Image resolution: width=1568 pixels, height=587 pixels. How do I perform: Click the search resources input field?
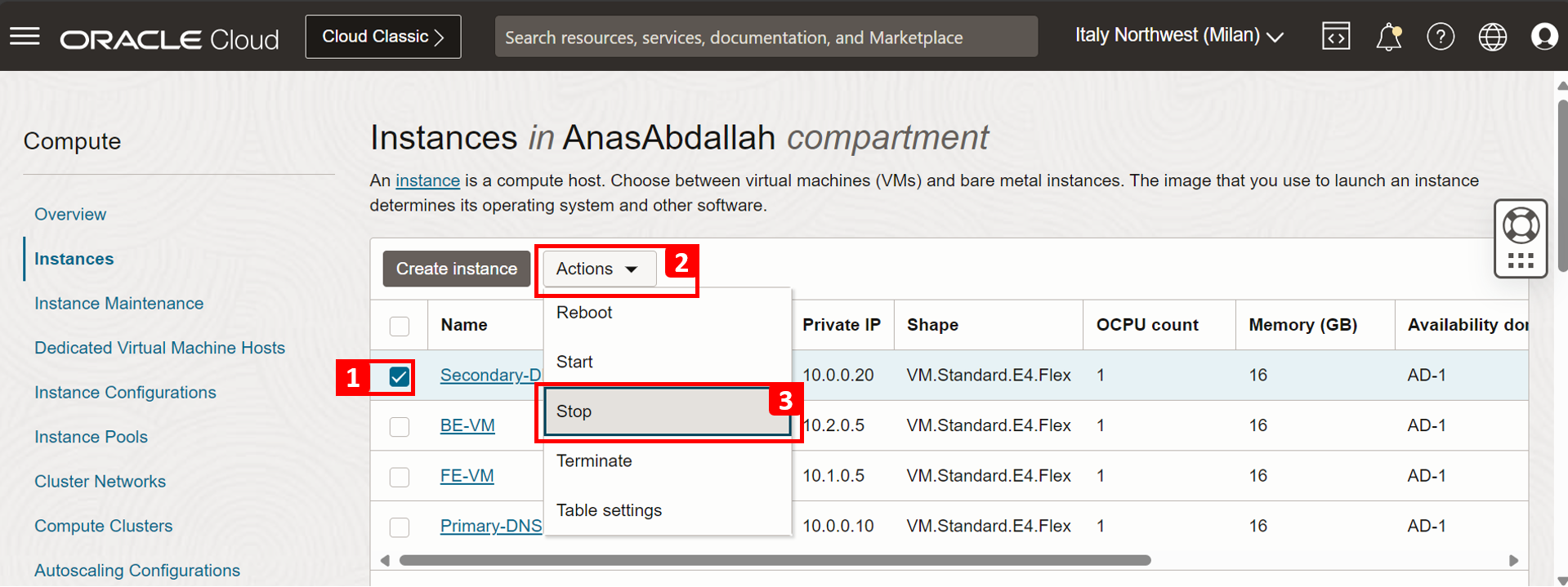(x=766, y=37)
